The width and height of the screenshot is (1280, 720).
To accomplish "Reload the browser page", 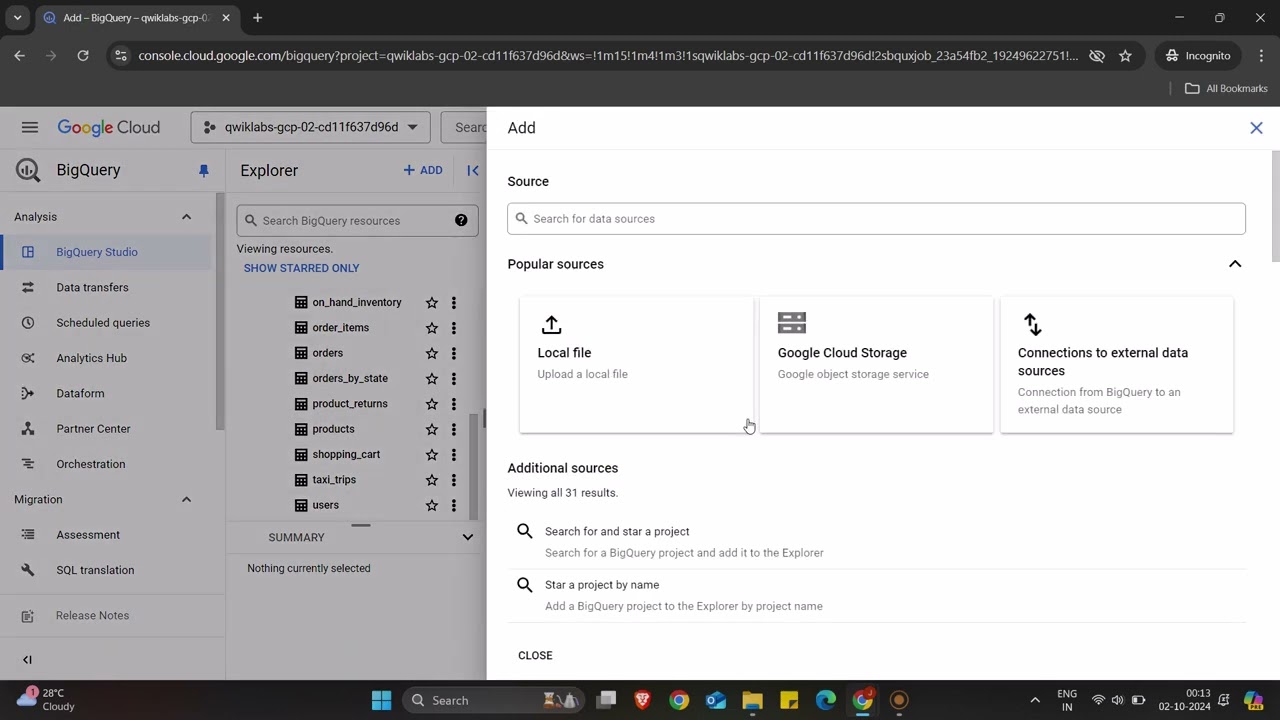I will pyautogui.click(x=83, y=56).
